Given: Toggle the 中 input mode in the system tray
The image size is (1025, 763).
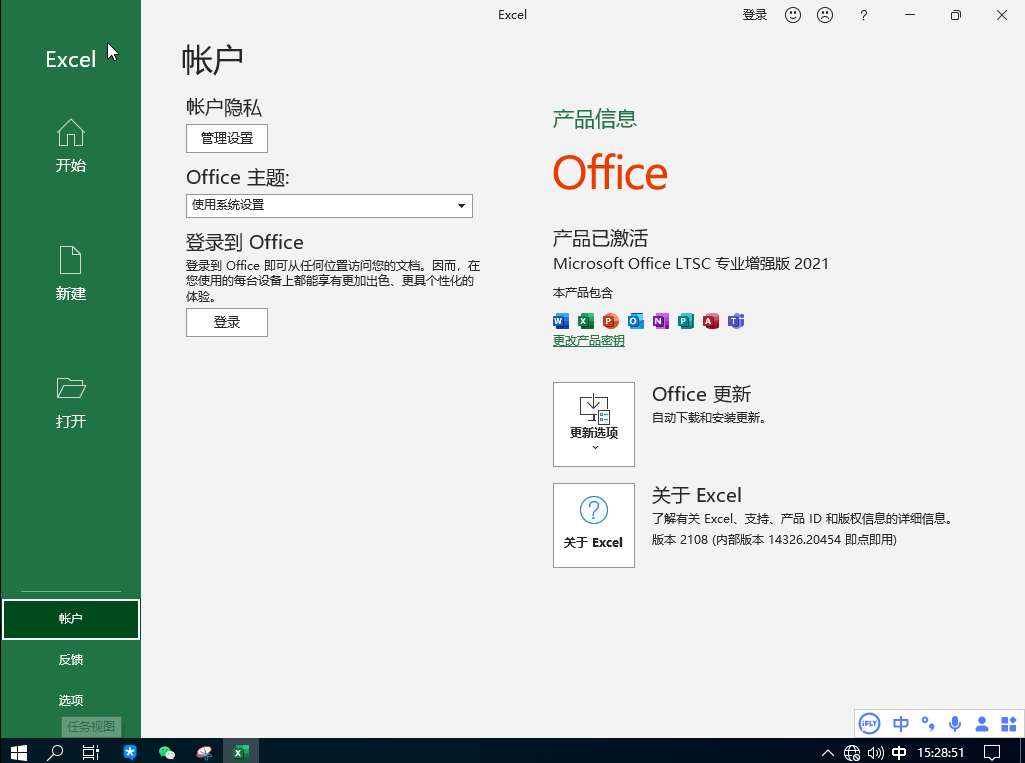Looking at the screenshot, I should [899, 753].
